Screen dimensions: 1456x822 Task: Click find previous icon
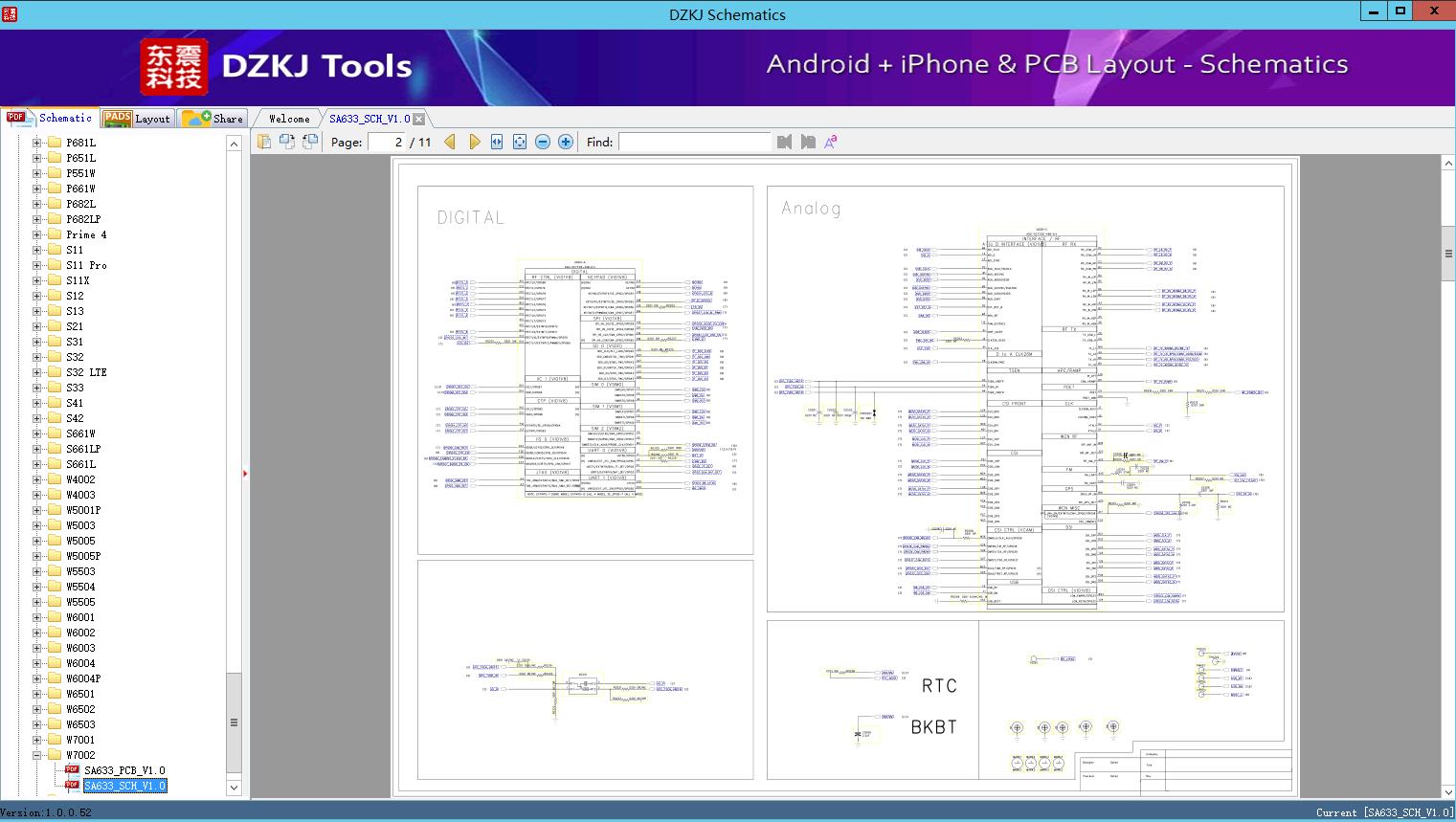(x=785, y=142)
